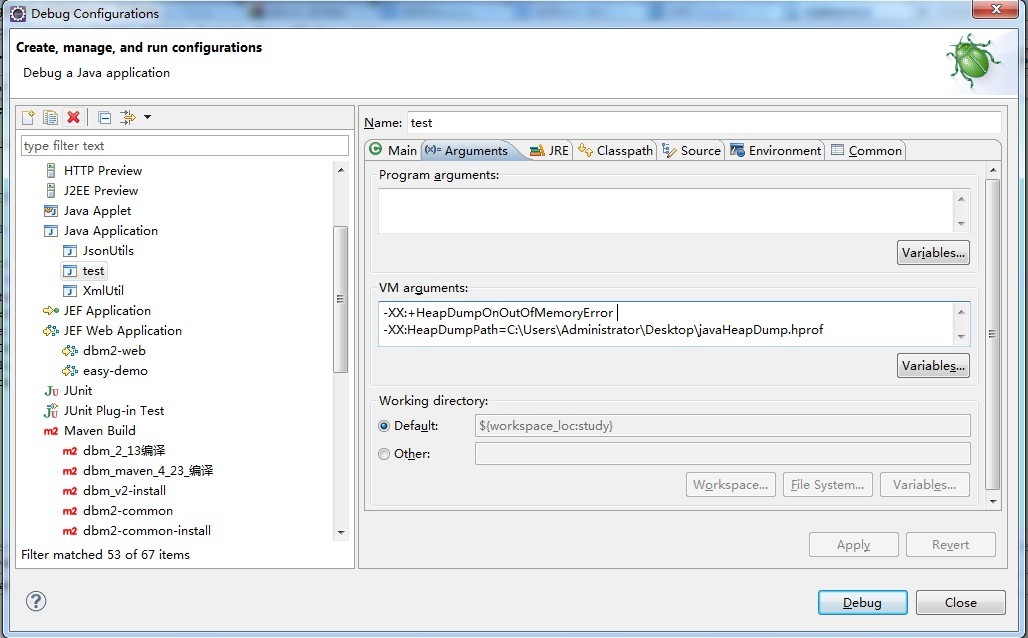
Task: Click inside the Program arguments text area
Action: (x=665, y=211)
